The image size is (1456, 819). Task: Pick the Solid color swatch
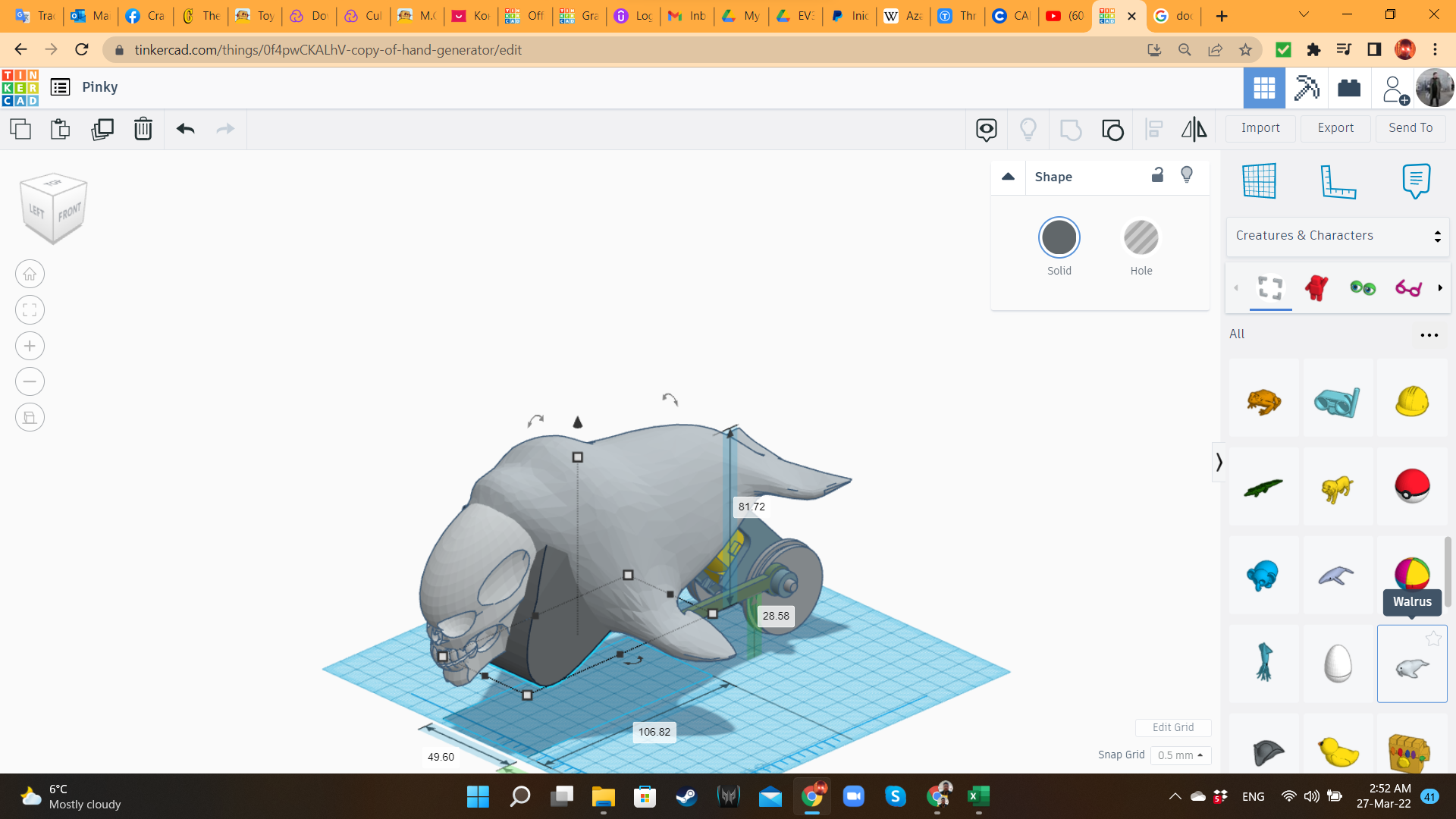[1059, 238]
